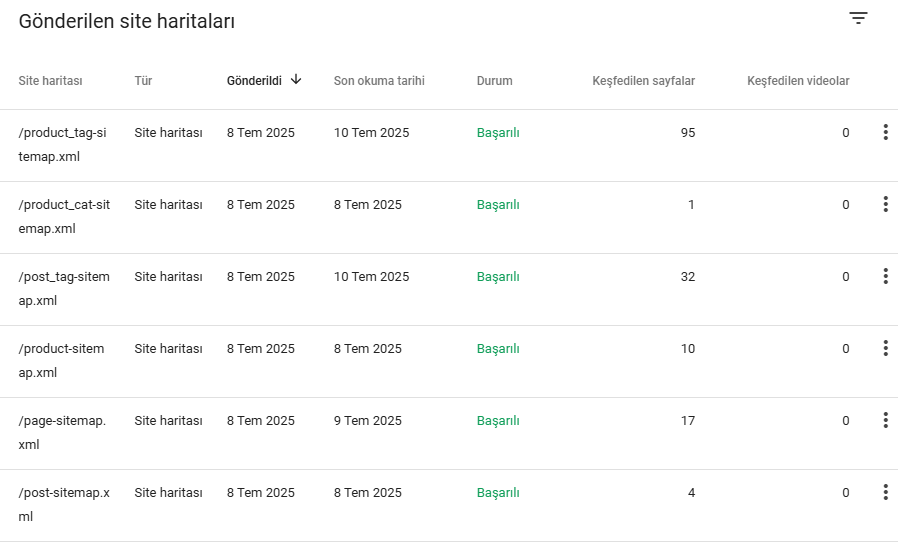Screen dimensions: 898x542
Task: Sort by Keşfedilen videolar column
Action: click(798, 81)
